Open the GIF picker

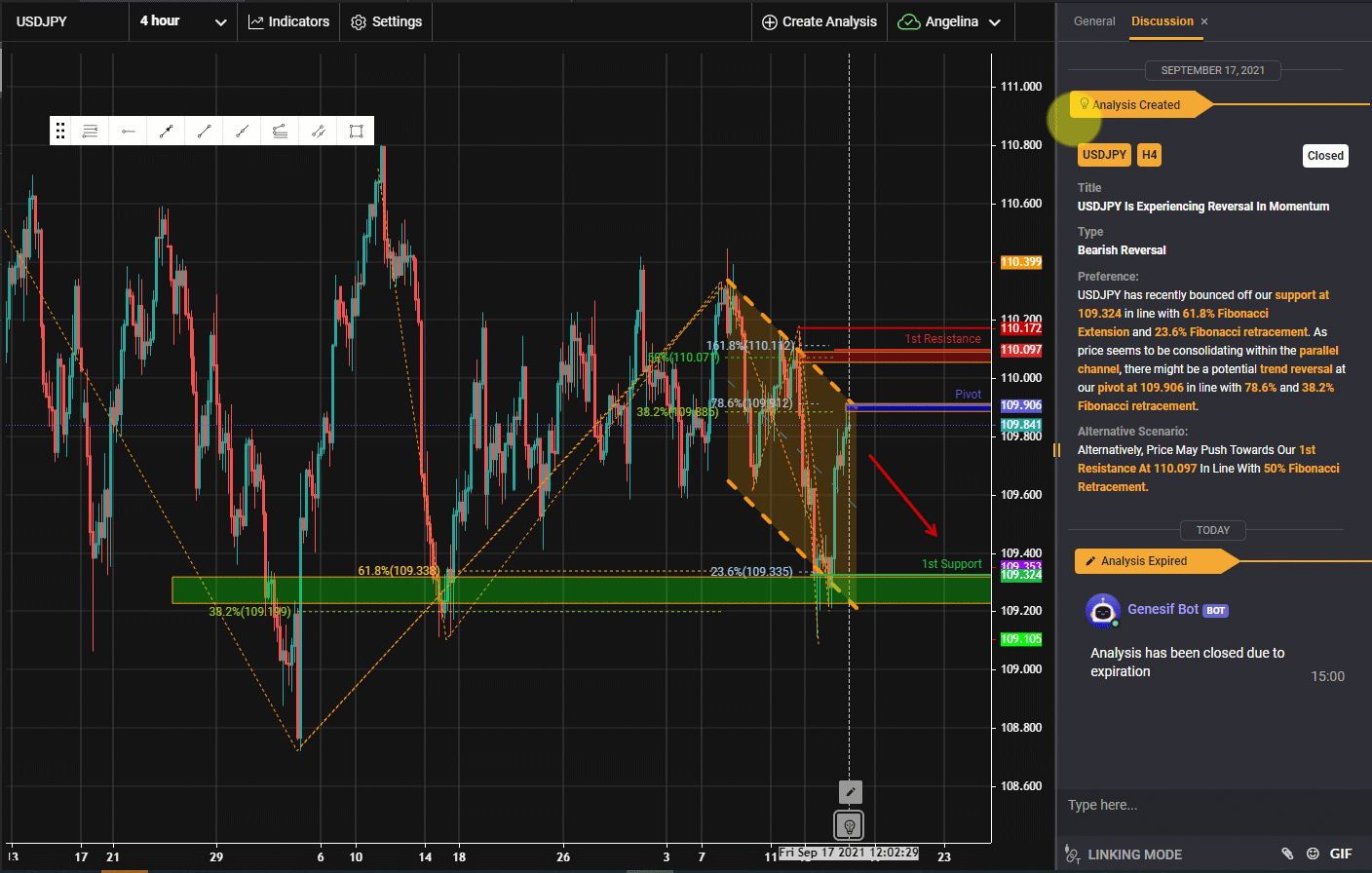tap(1341, 854)
